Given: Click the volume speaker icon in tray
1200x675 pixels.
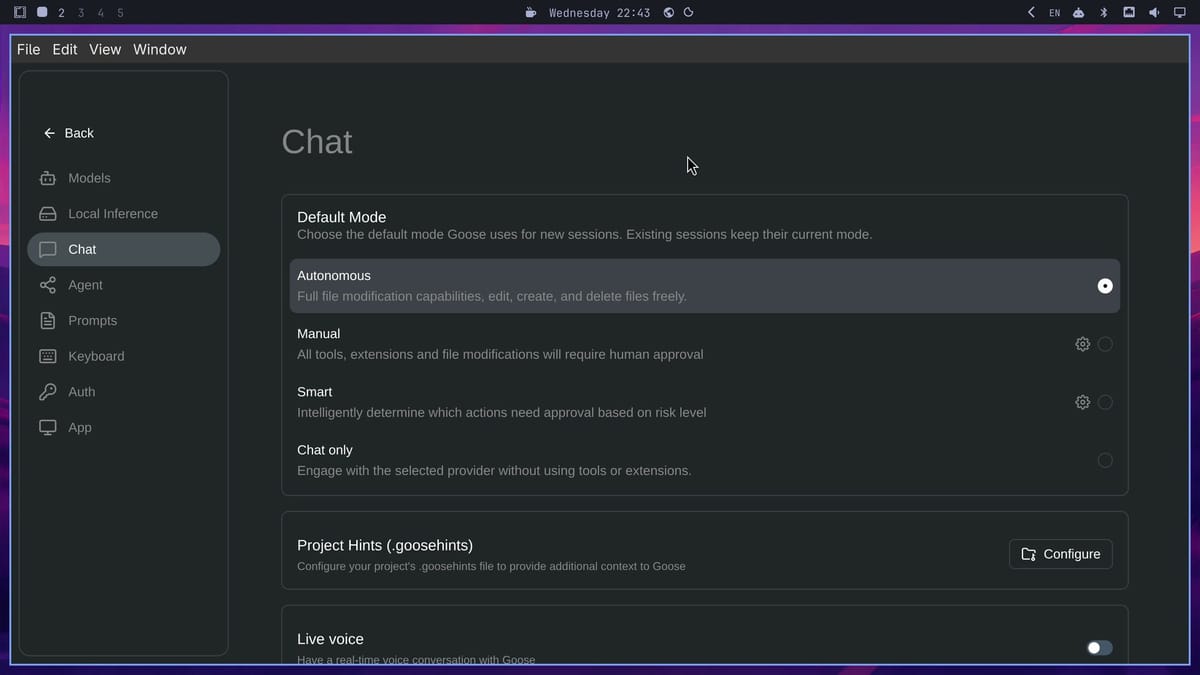Looking at the screenshot, I should (1154, 13).
